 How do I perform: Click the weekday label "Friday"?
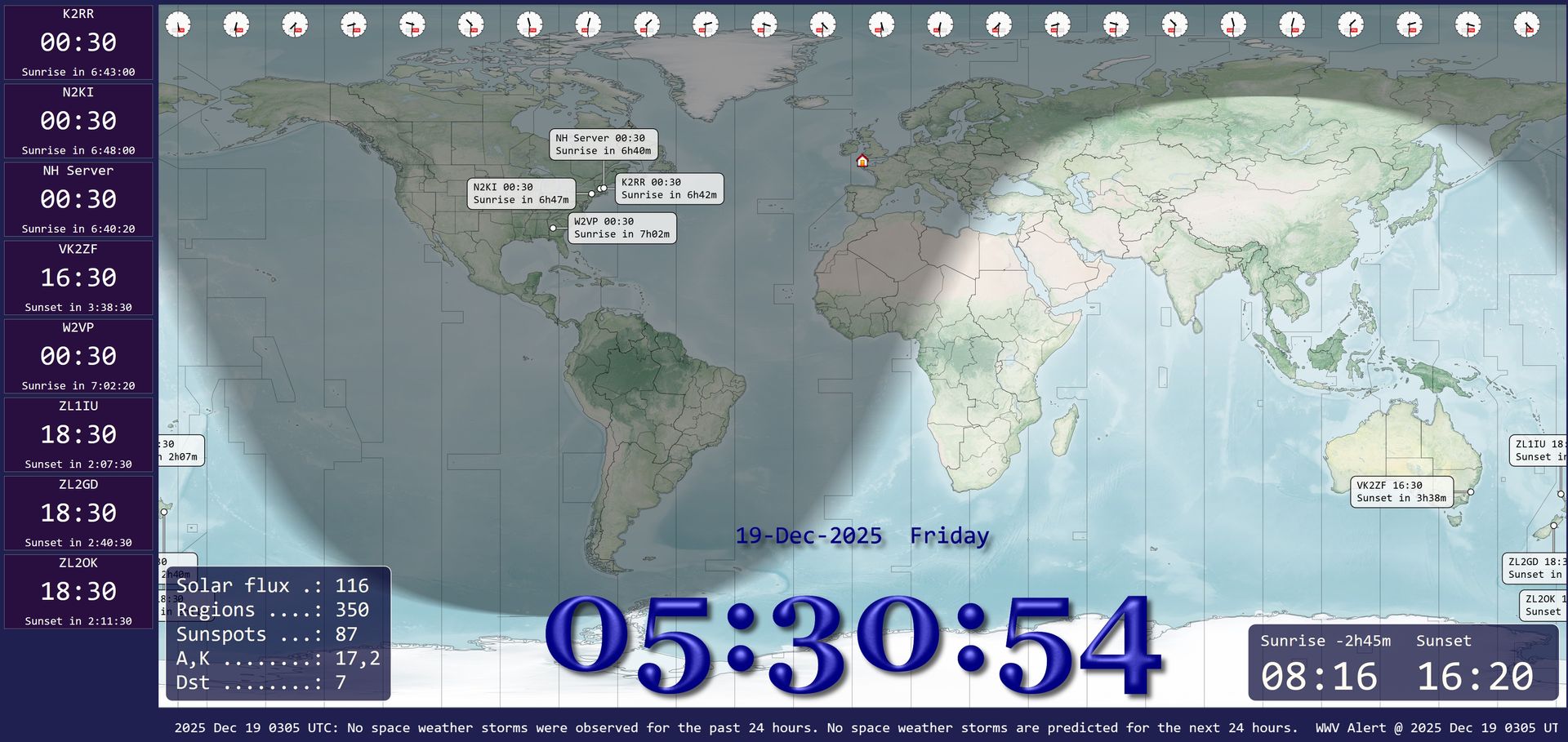(949, 536)
